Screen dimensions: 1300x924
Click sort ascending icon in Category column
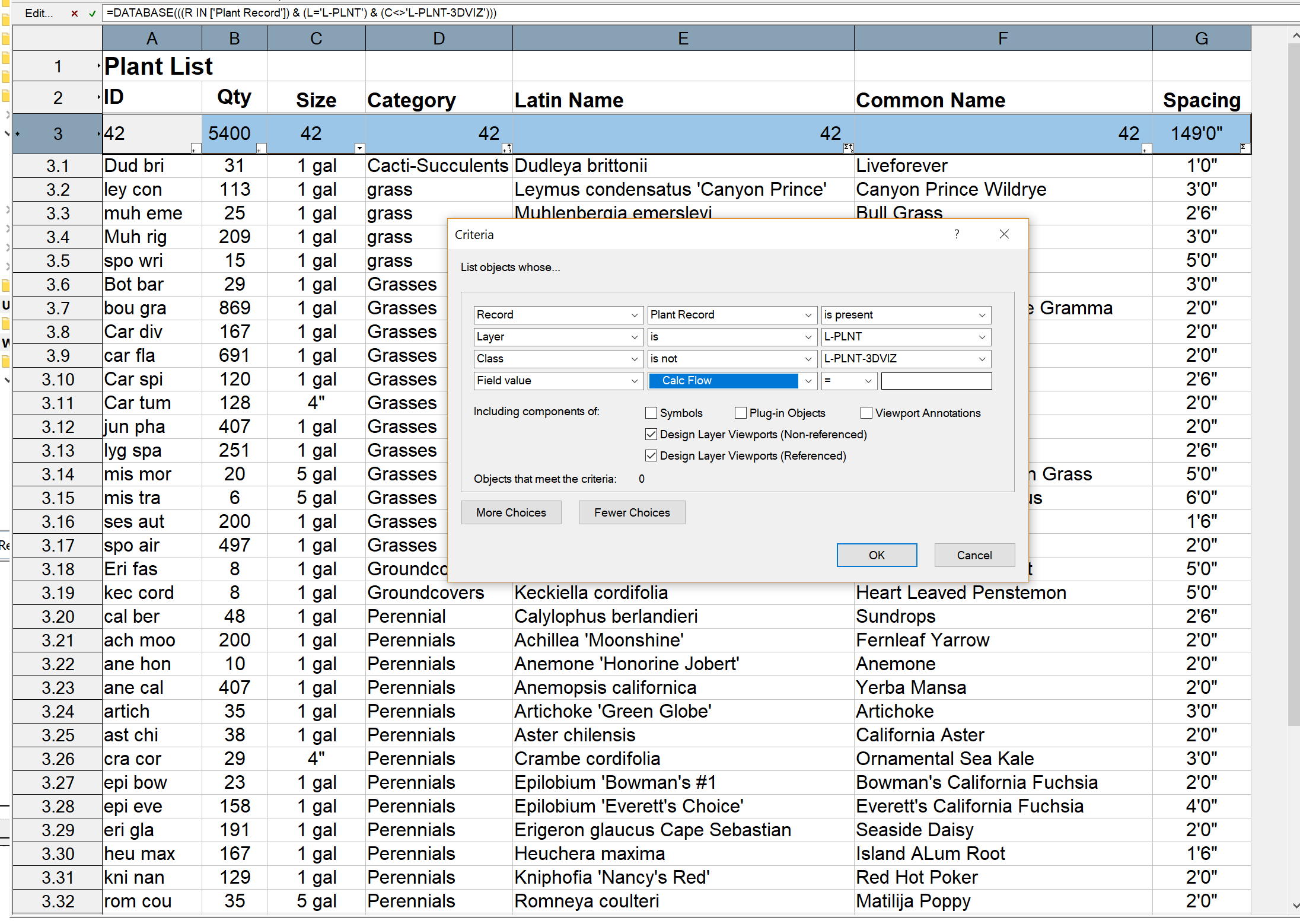(507, 148)
